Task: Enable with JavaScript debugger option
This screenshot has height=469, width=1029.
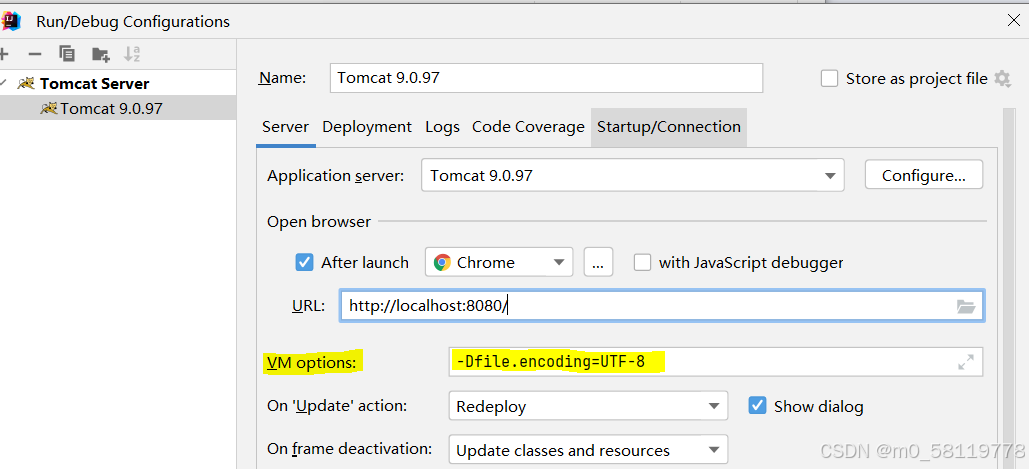Action: click(x=642, y=263)
